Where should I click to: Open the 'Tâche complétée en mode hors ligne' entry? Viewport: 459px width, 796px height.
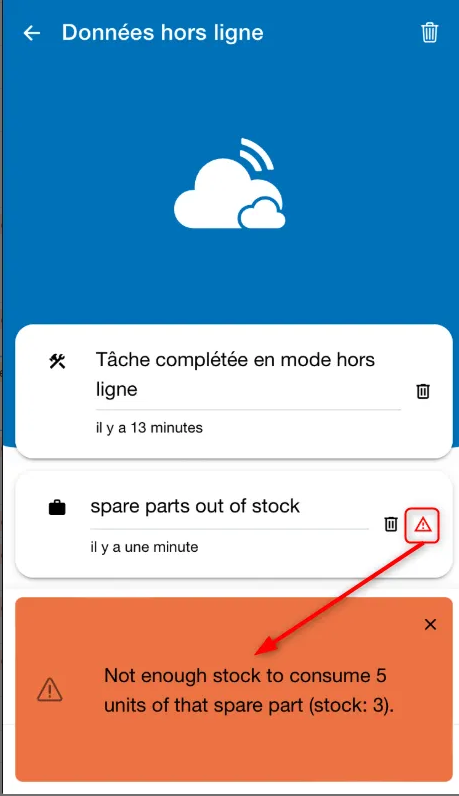point(235,374)
